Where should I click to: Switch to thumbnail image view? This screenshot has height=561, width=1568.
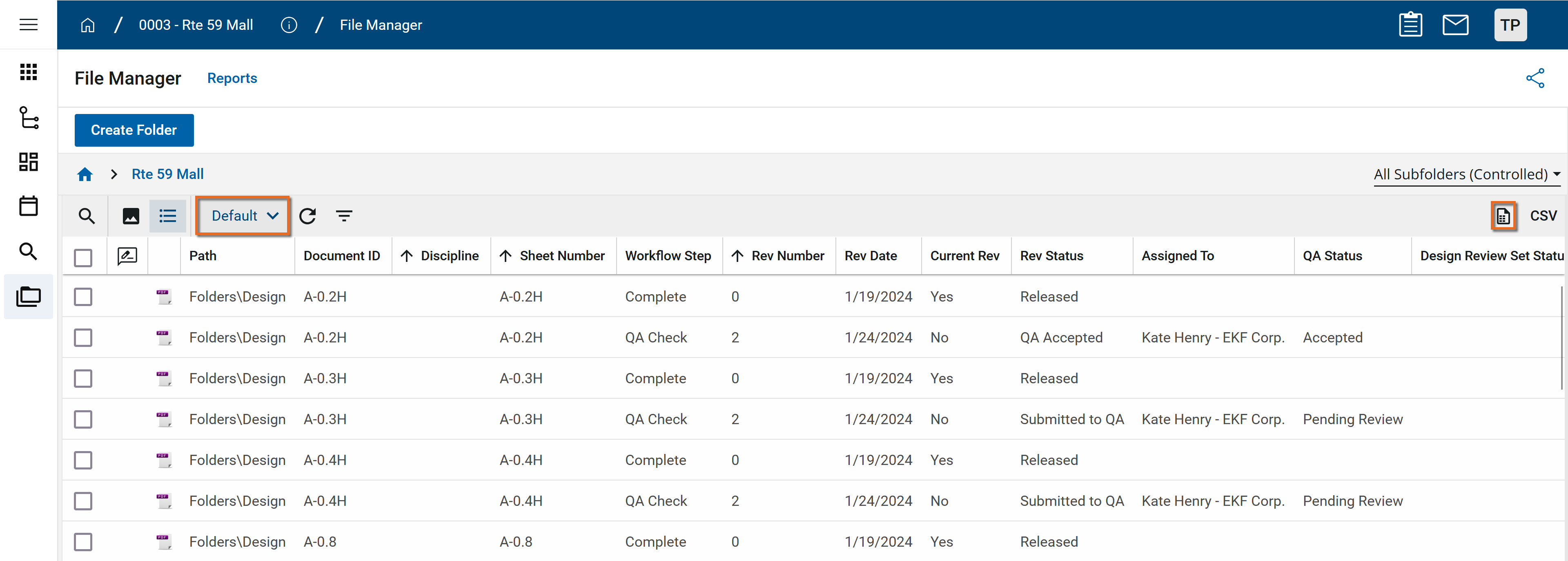click(x=131, y=216)
